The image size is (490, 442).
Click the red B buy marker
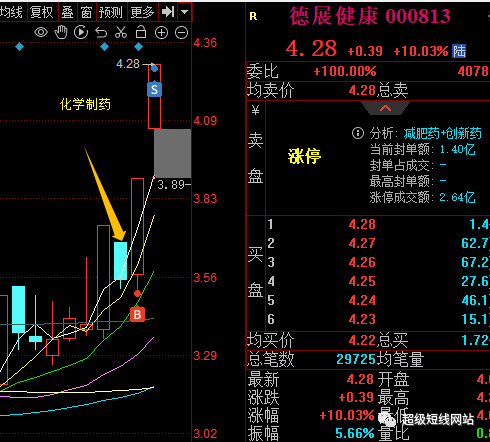point(137,314)
